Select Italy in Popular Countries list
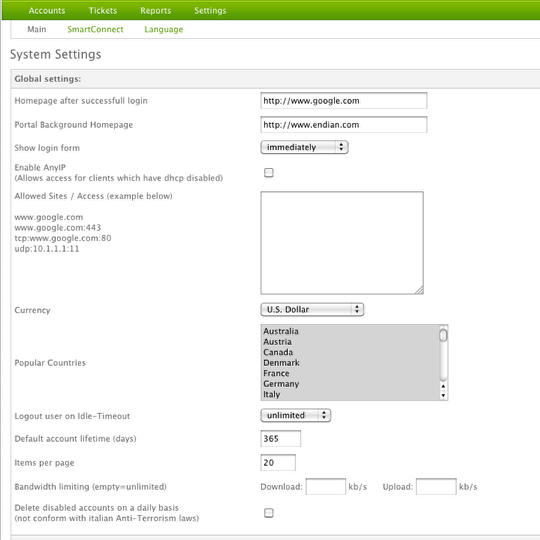 point(350,394)
